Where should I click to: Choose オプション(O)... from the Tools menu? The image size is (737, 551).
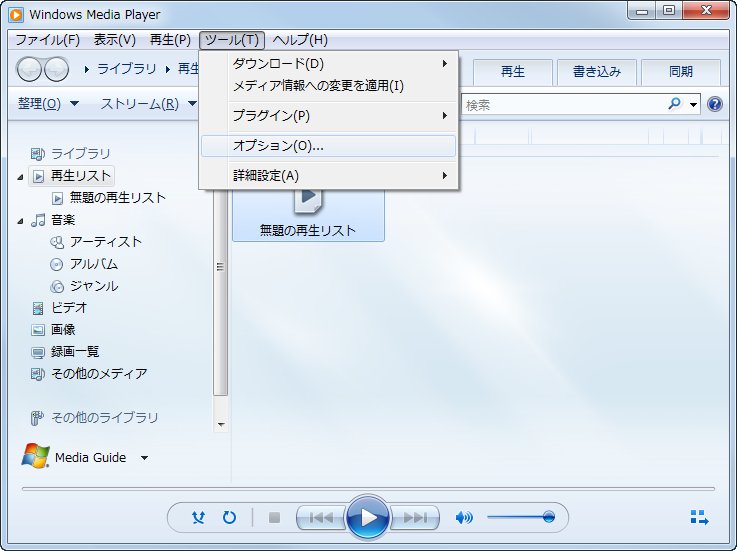point(328,146)
